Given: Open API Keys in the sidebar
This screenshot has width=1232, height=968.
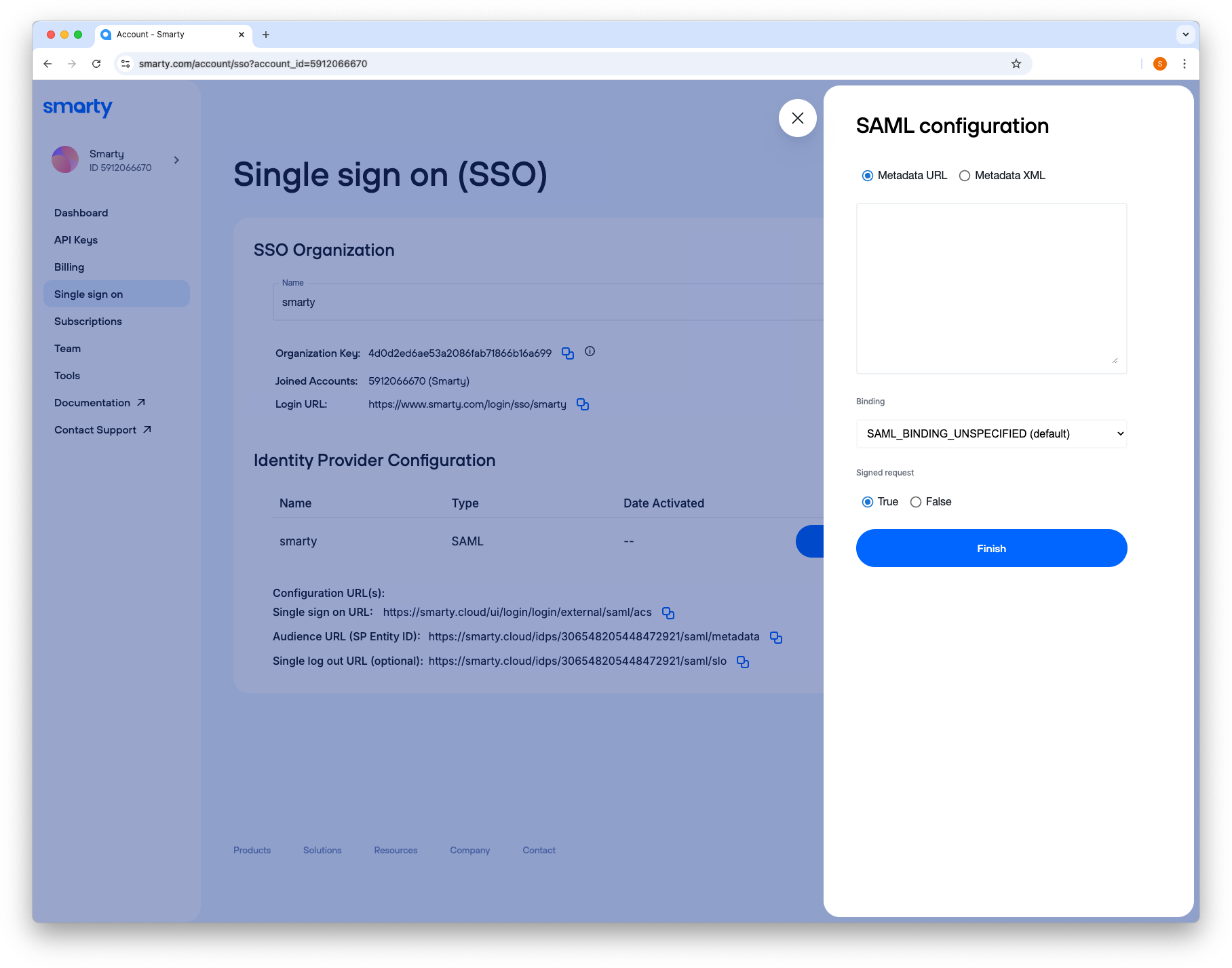Looking at the screenshot, I should point(76,240).
